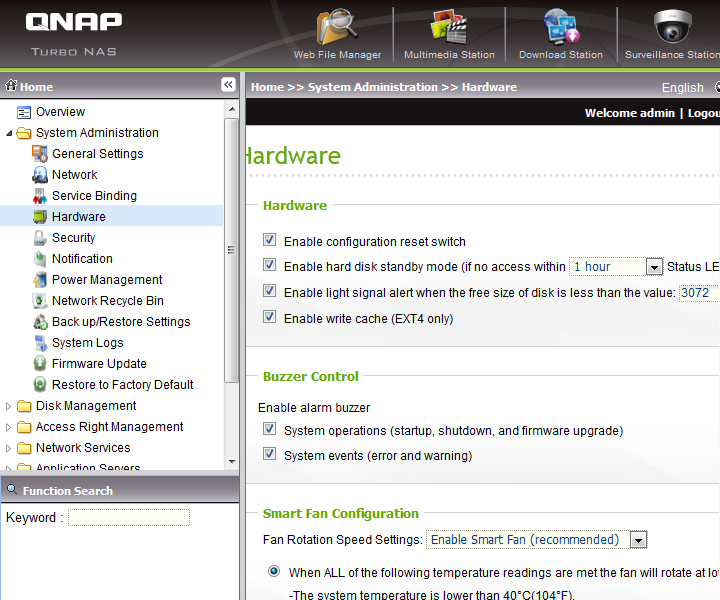Click the Network Recycle Bin icon
The image size is (720, 600).
40,301
